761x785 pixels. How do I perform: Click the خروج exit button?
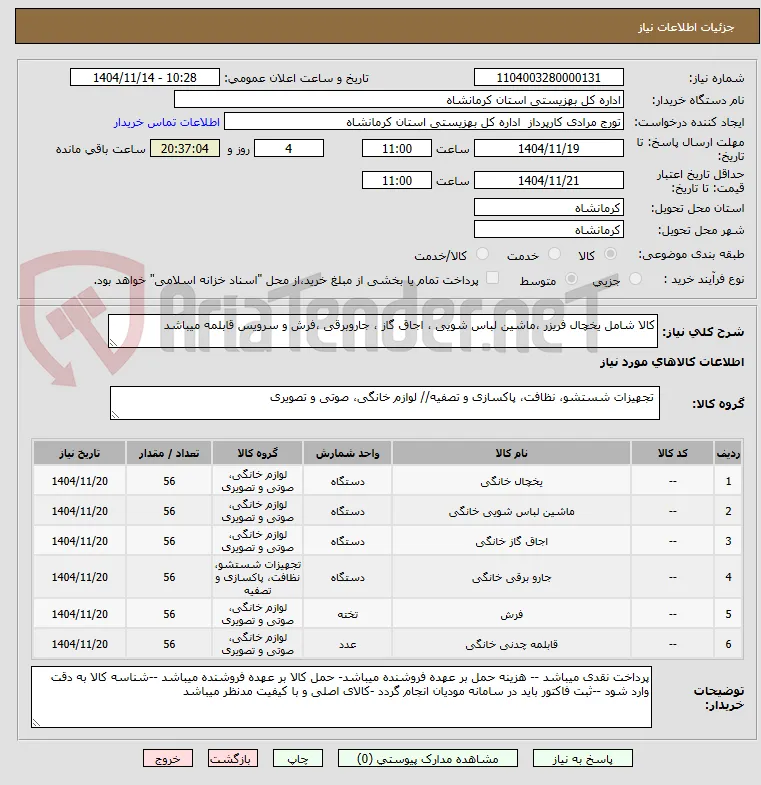[x=168, y=758]
